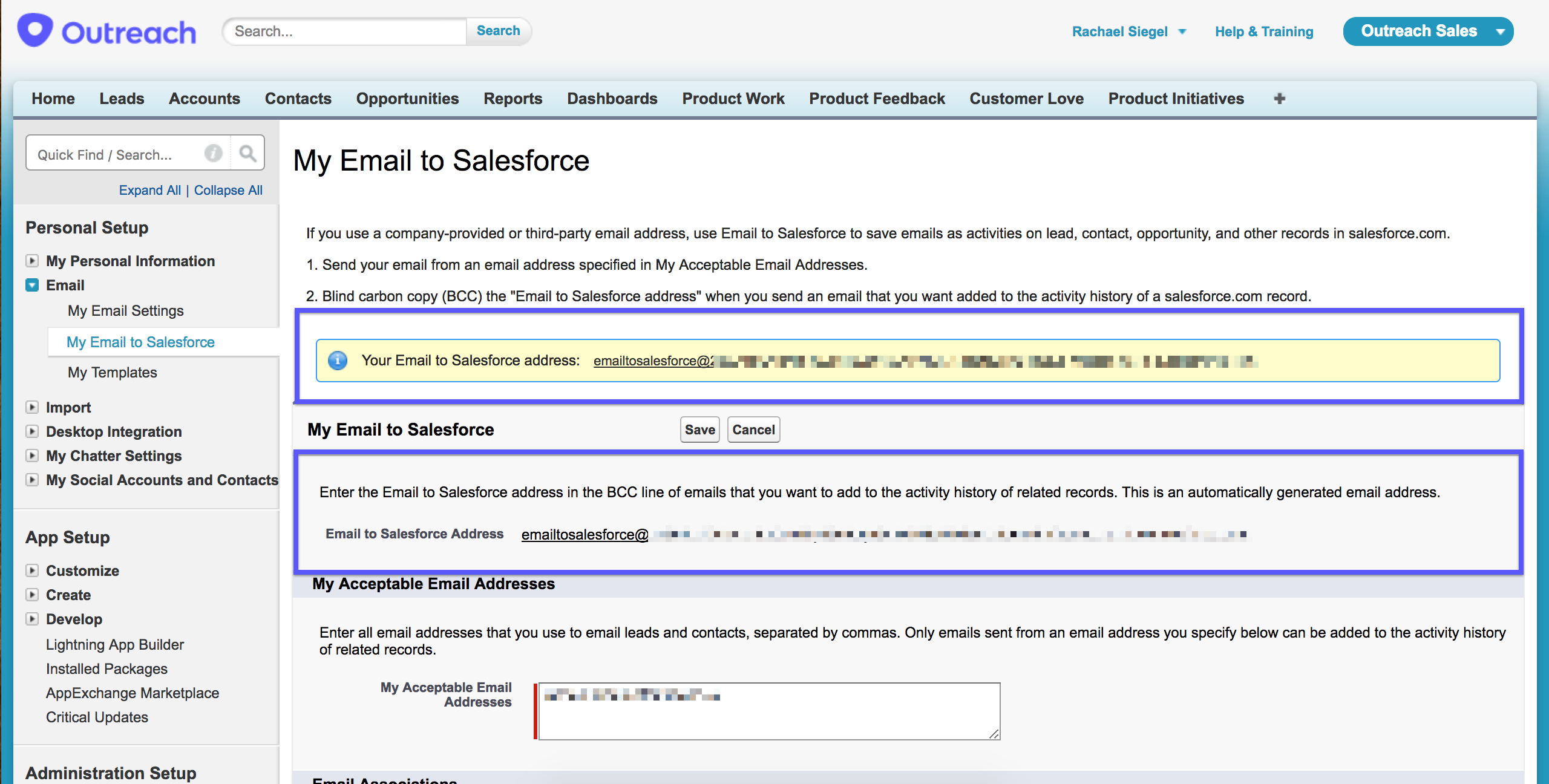The image size is (1549, 784).
Task: Expand the Customize section
Action: click(32, 570)
